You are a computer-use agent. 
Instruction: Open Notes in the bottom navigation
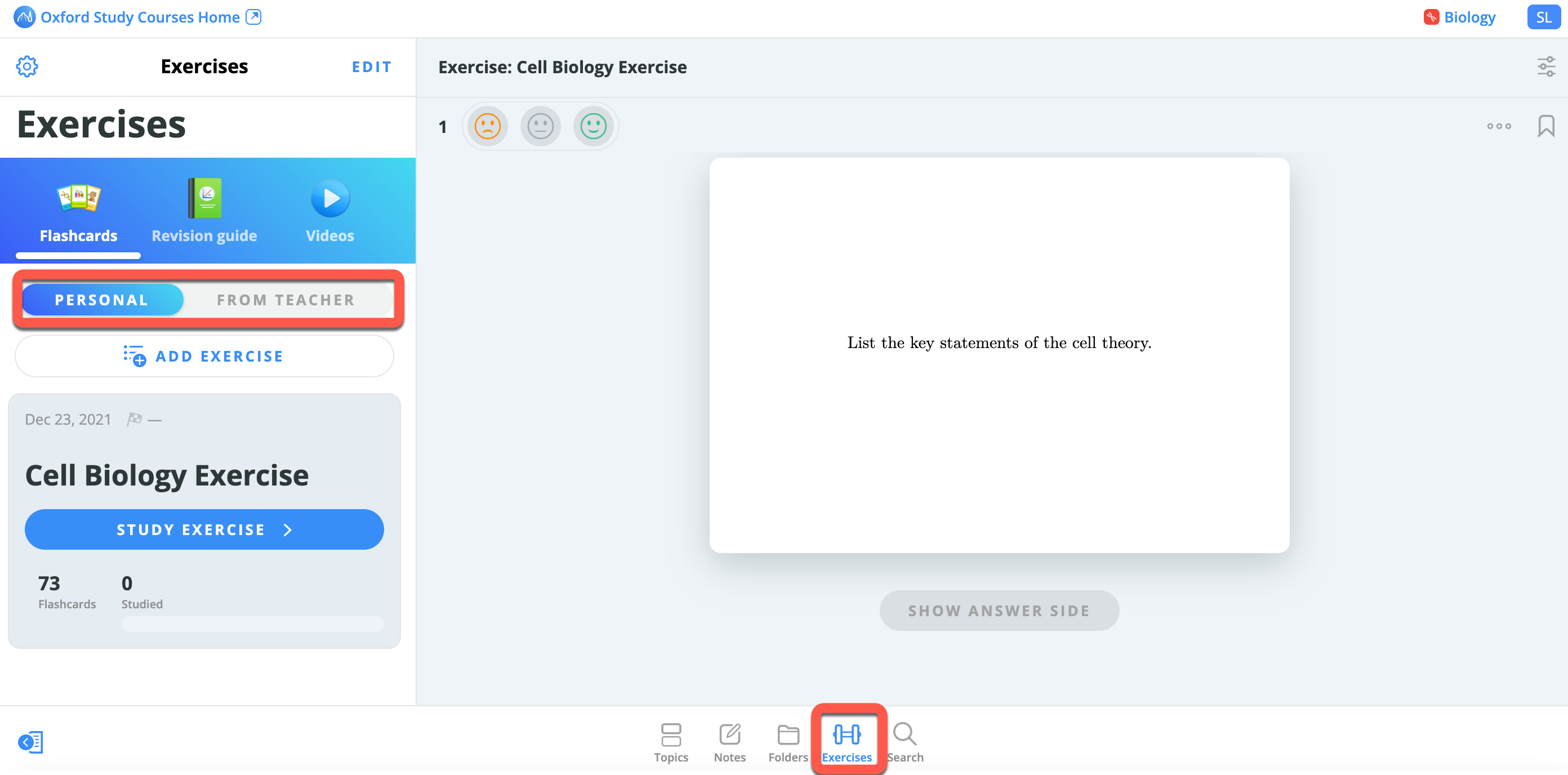(x=729, y=742)
